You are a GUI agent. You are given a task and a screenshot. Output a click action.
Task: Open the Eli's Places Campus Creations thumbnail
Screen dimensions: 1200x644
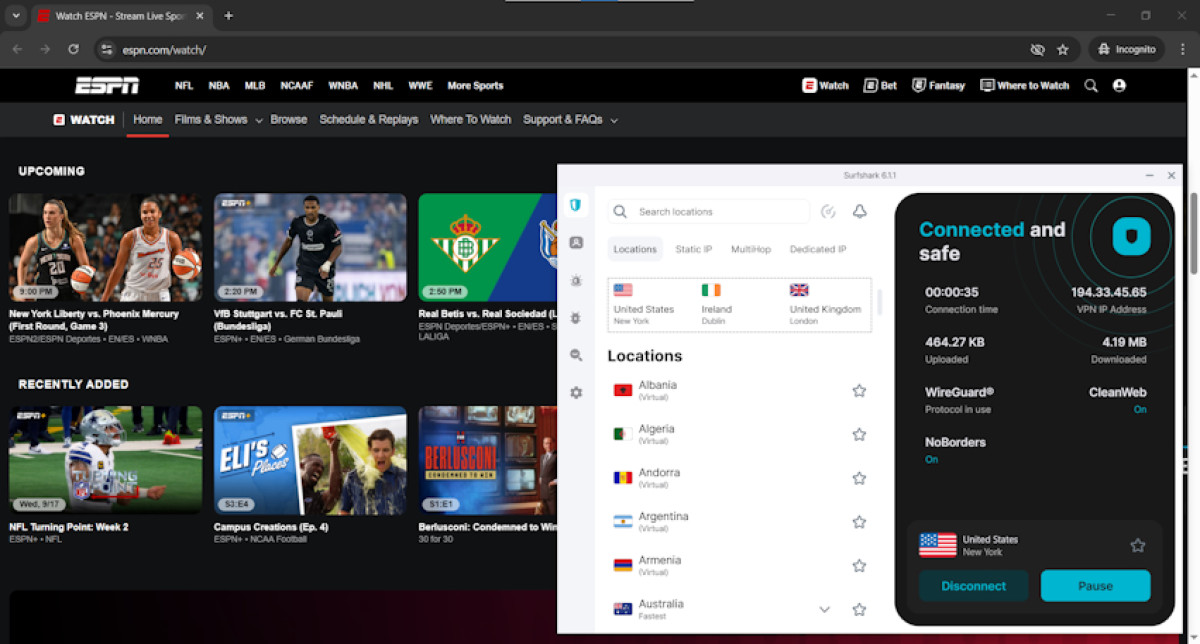click(x=310, y=460)
